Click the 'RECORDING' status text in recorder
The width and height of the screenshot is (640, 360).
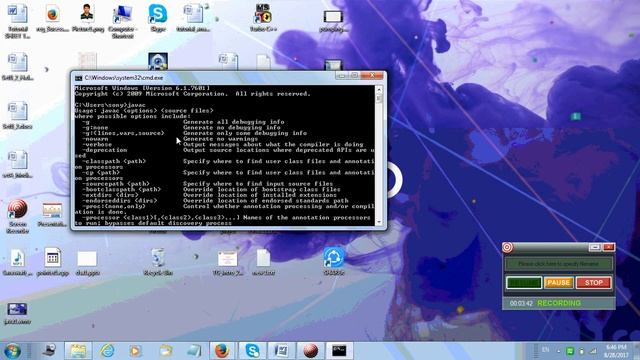559,303
